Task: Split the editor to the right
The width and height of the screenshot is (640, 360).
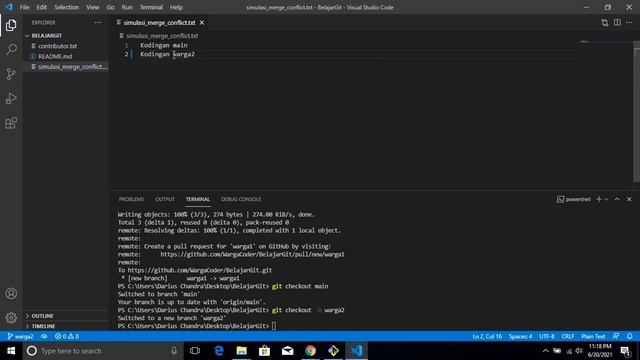Action: click(x=617, y=22)
